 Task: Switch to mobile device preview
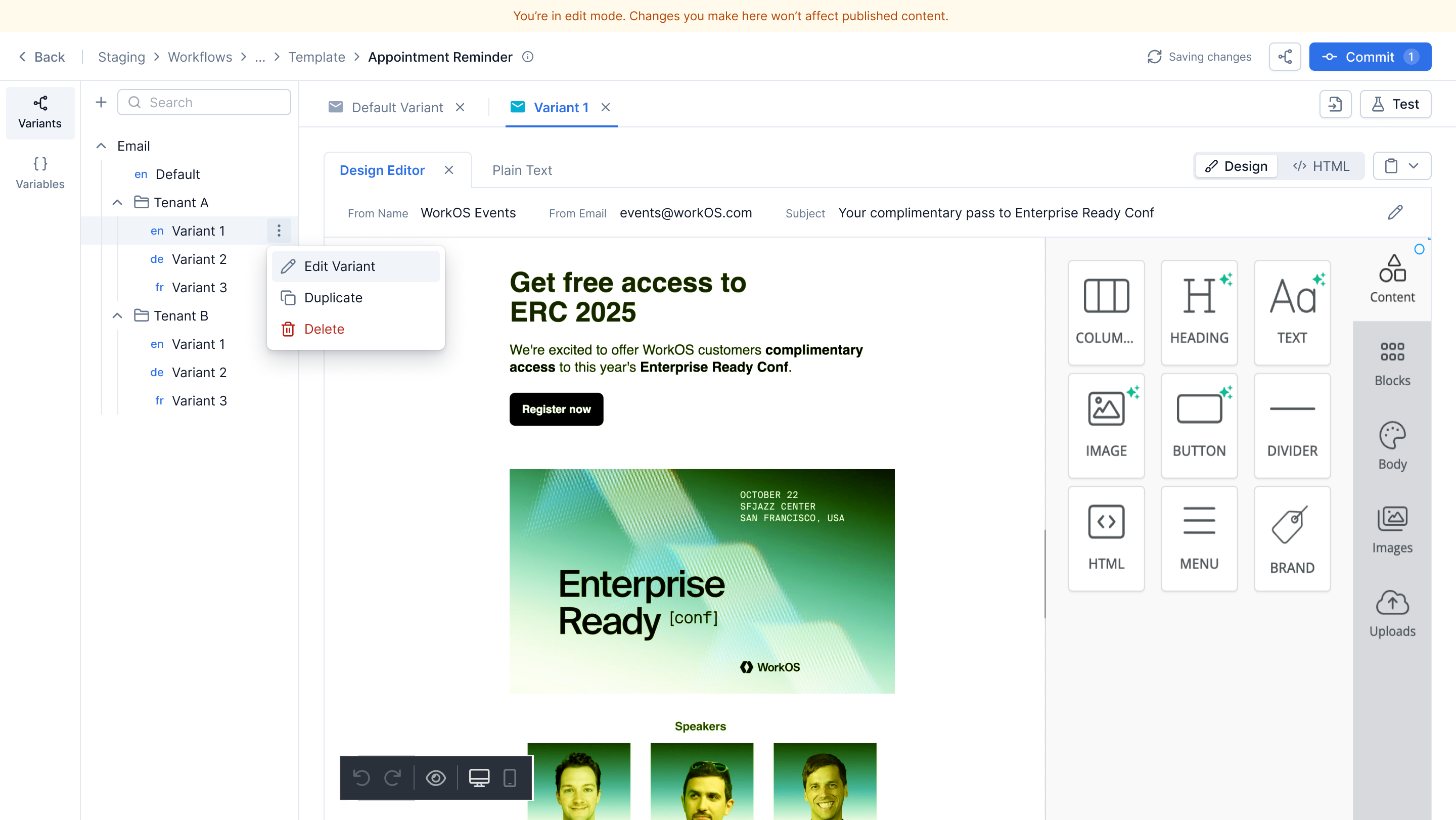509,778
